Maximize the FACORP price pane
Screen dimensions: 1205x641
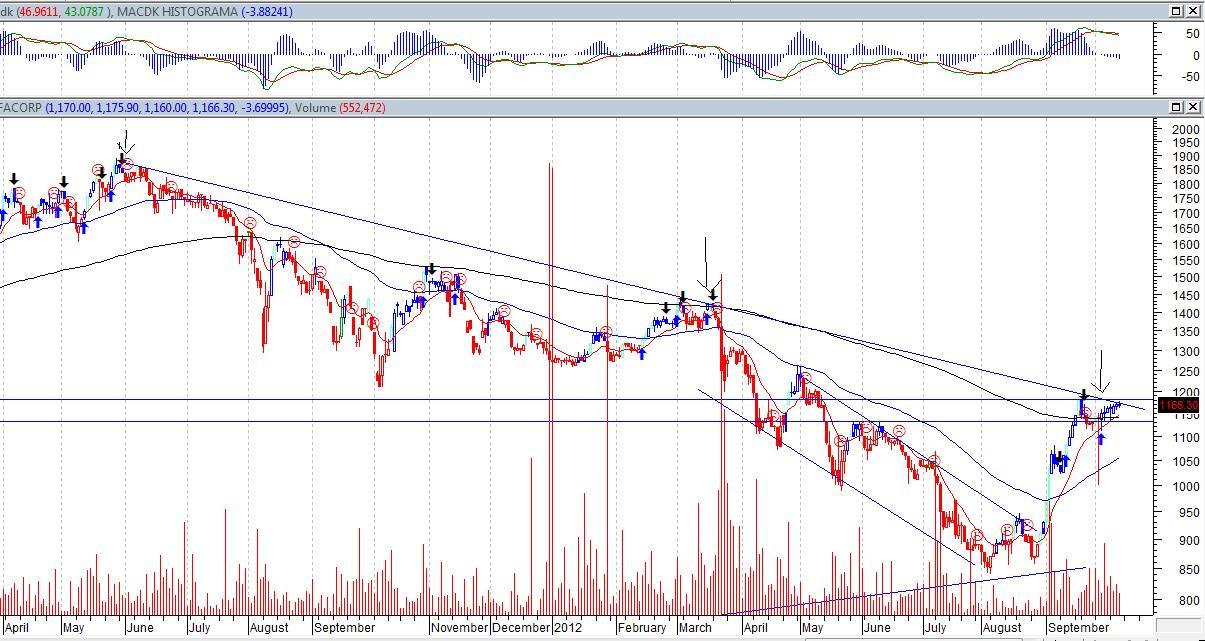[x=1177, y=107]
